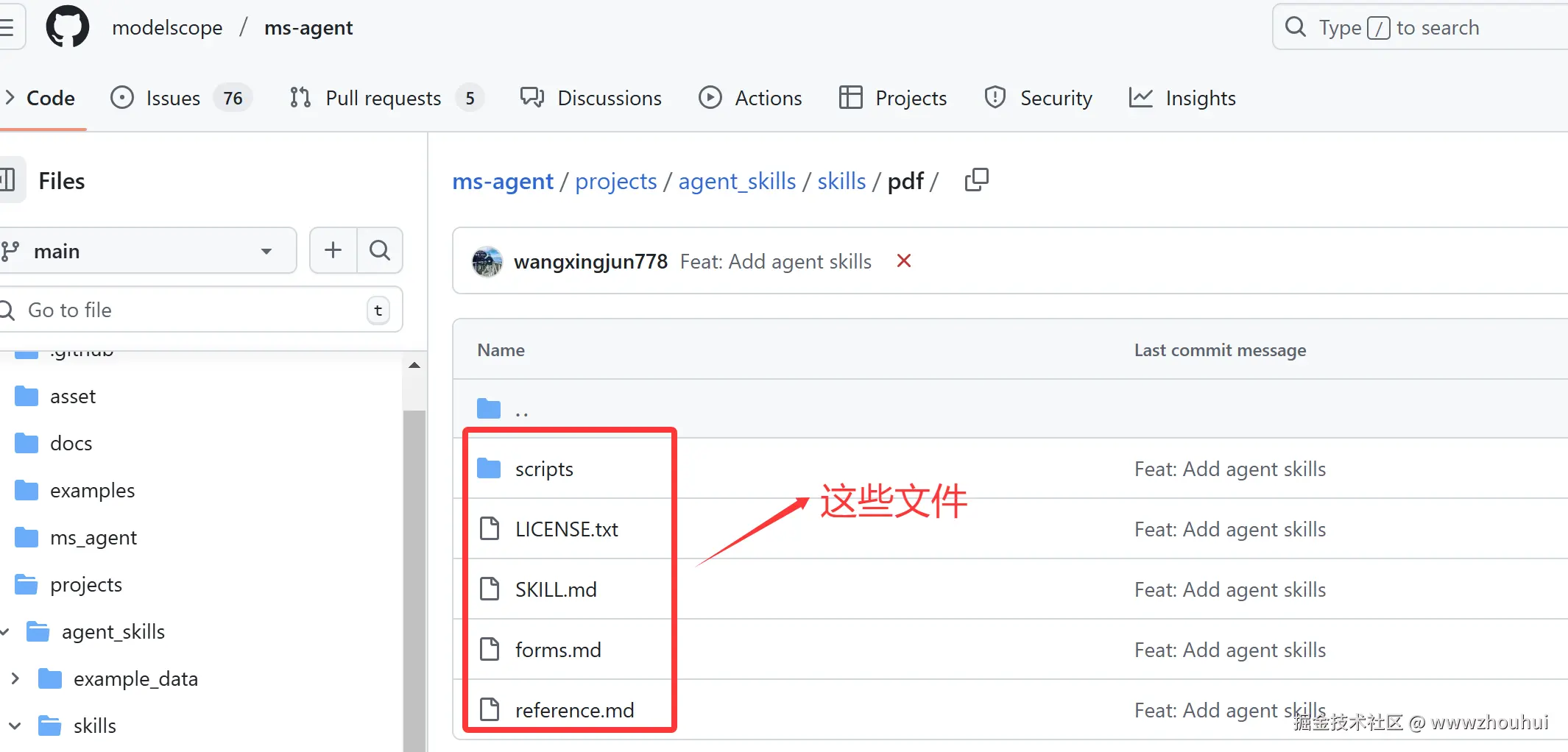Switch to the Code tab

tap(43, 98)
